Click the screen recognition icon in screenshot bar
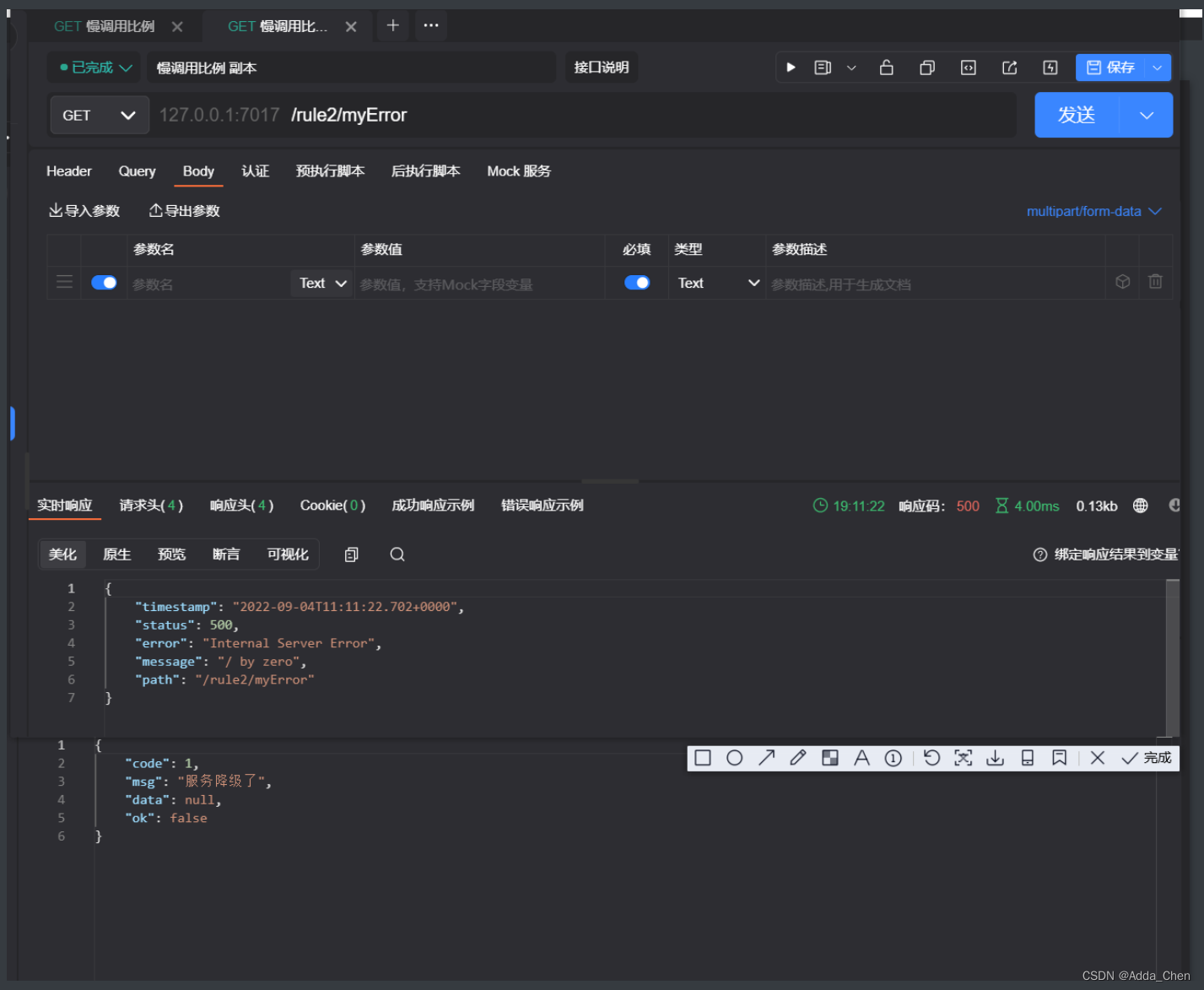Image resolution: width=1204 pixels, height=990 pixels. [x=964, y=758]
